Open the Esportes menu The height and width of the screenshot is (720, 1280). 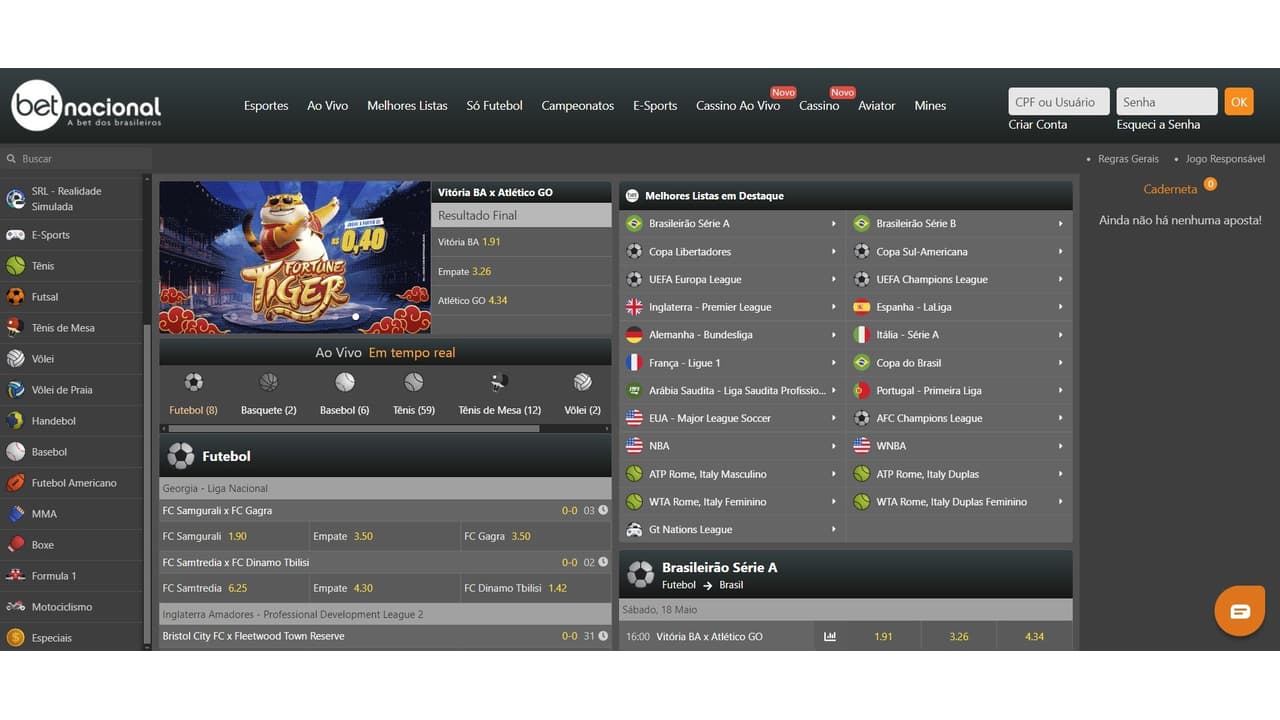(x=266, y=106)
